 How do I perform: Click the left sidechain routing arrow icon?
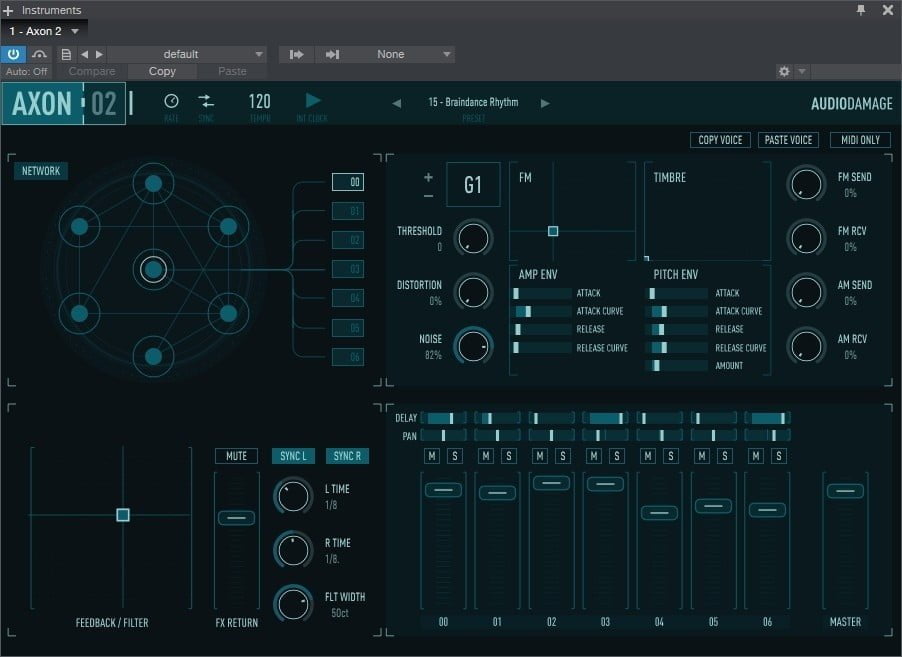[x=296, y=54]
